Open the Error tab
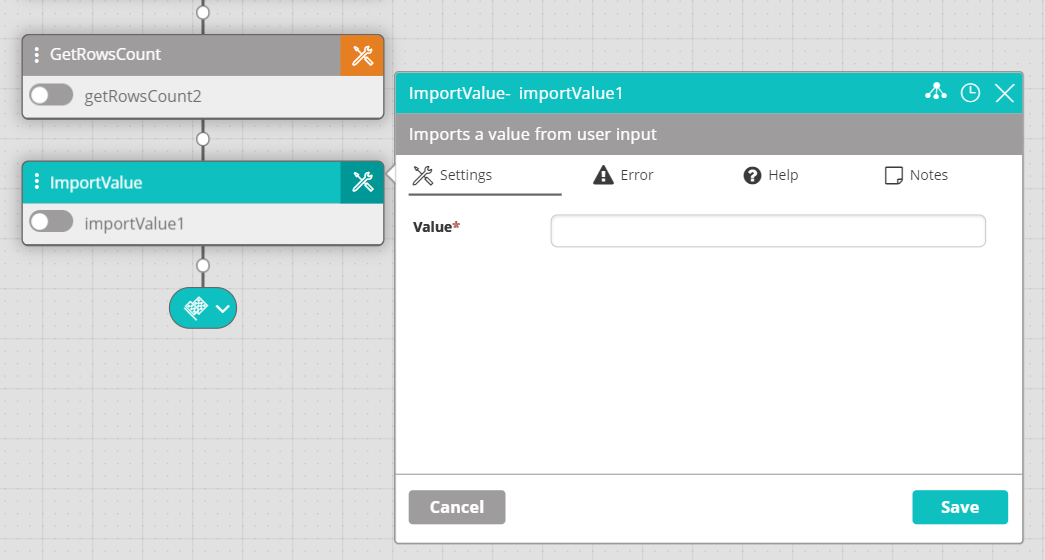This screenshot has width=1045, height=560. [x=623, y=175]
